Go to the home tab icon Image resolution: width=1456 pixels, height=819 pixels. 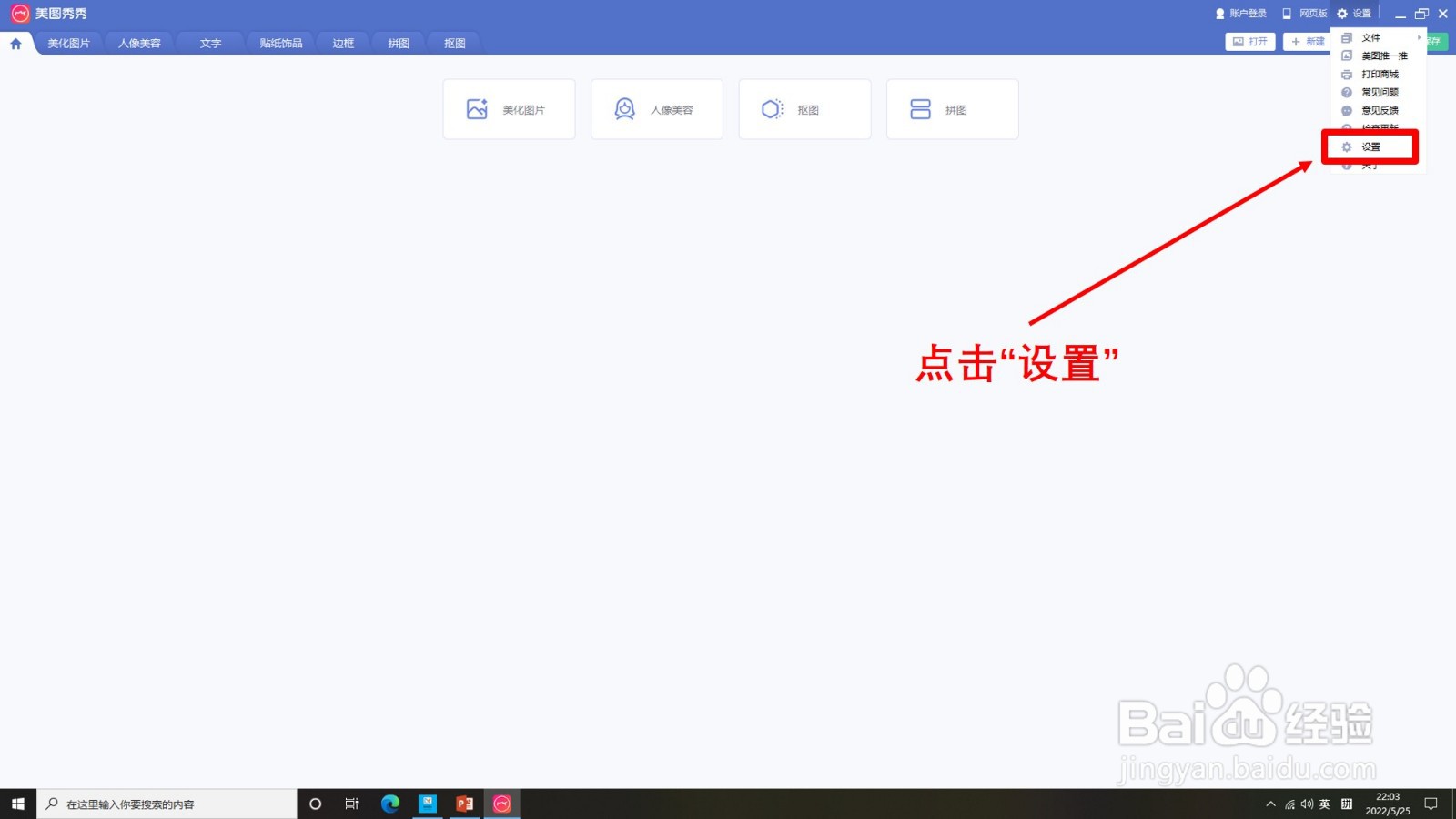tap(15, 43)
